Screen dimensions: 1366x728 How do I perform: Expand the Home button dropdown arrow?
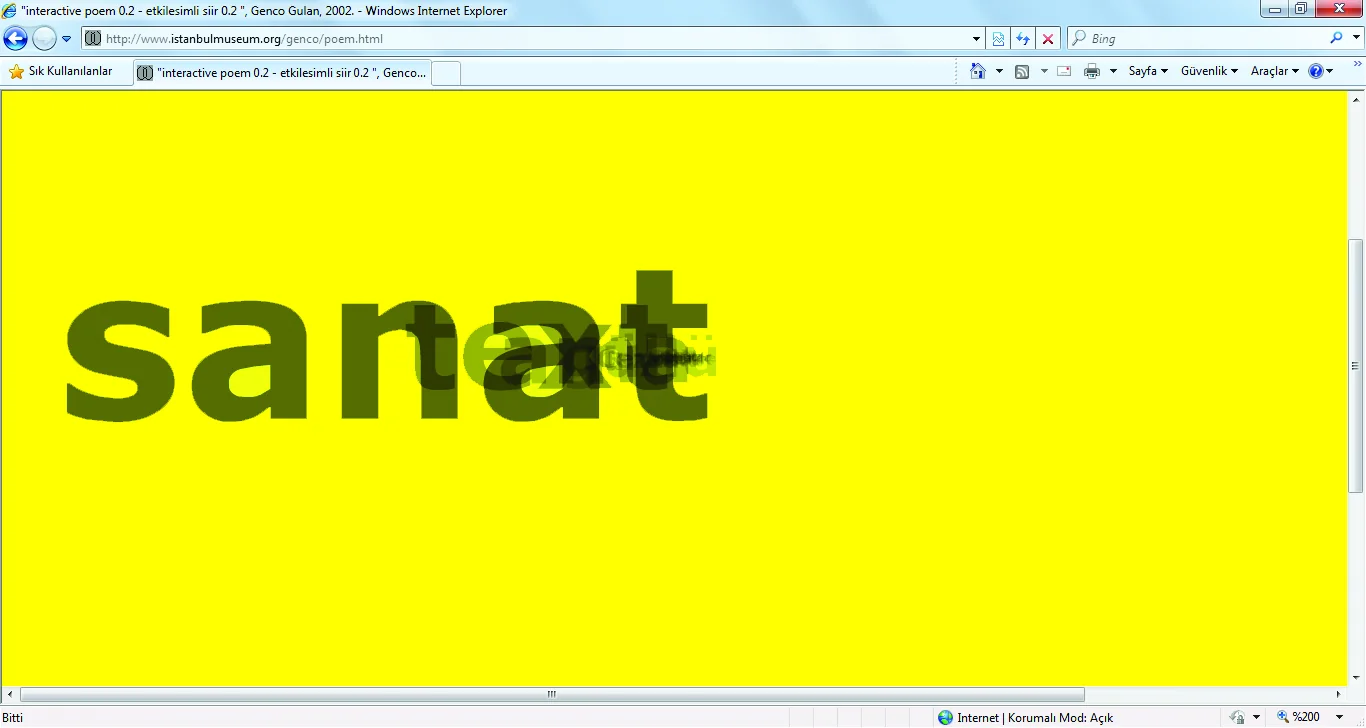click(999, 72)
